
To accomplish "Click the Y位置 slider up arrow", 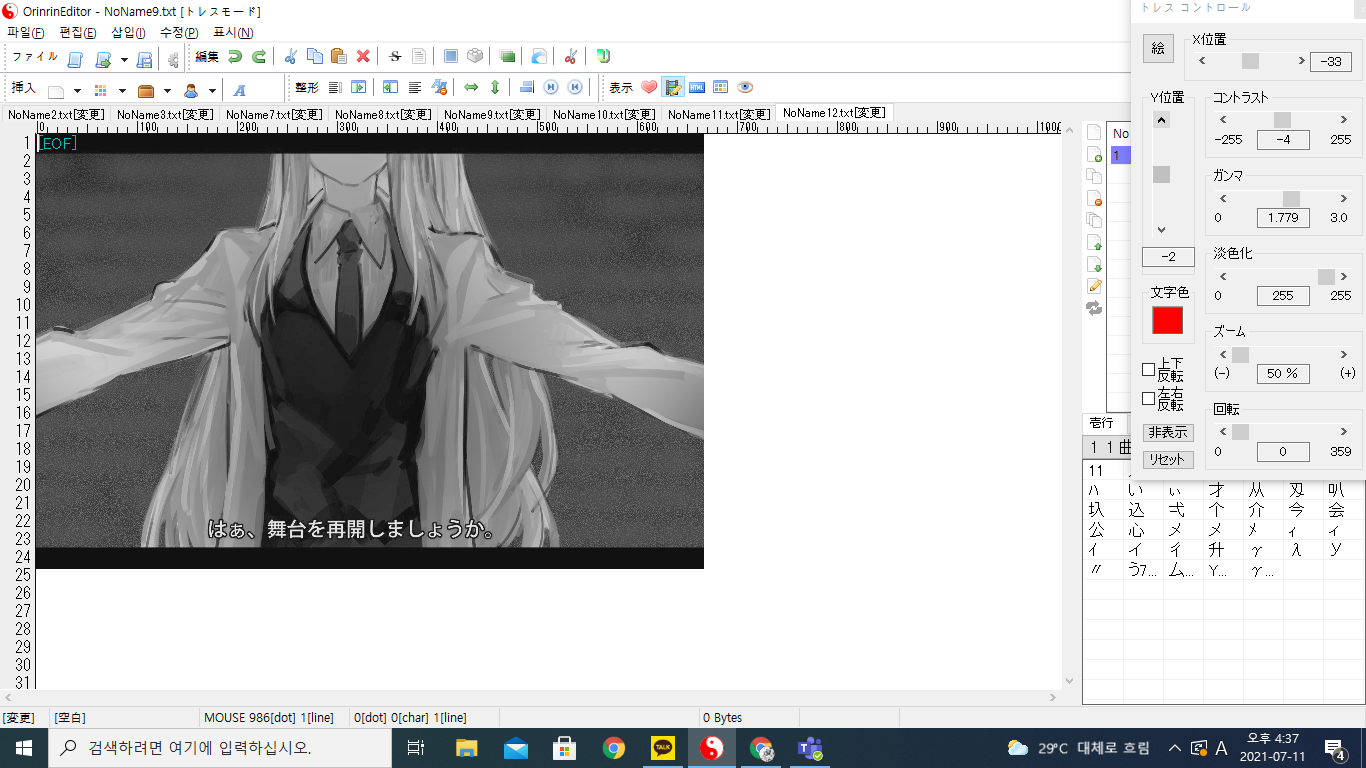I will pos(1161,120).
